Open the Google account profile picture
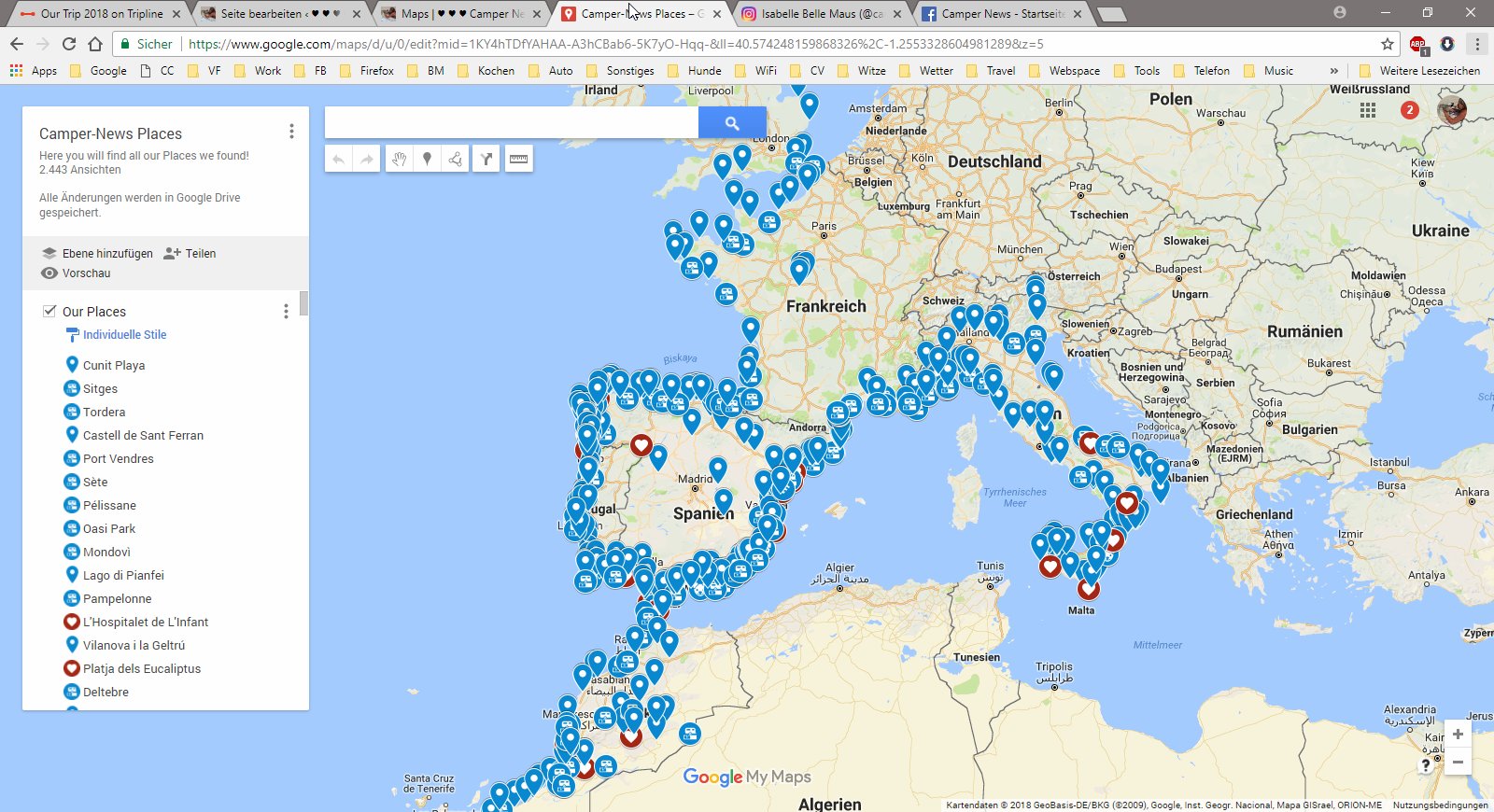 tap(1452, 110)
